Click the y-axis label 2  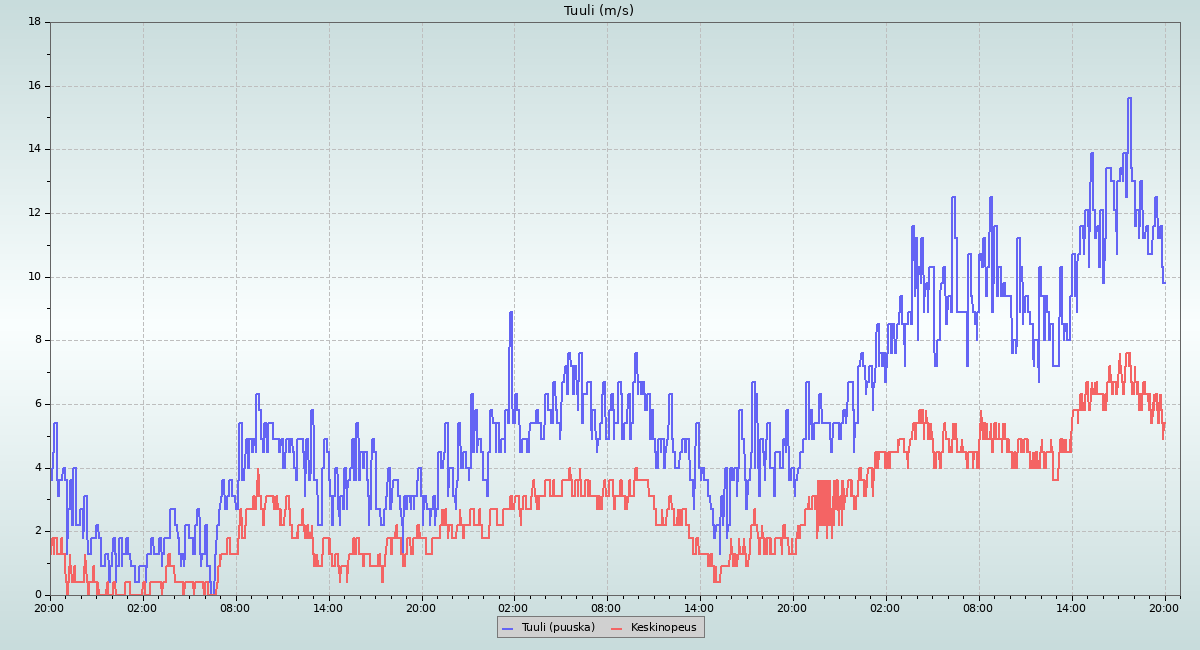click(37, 531)
